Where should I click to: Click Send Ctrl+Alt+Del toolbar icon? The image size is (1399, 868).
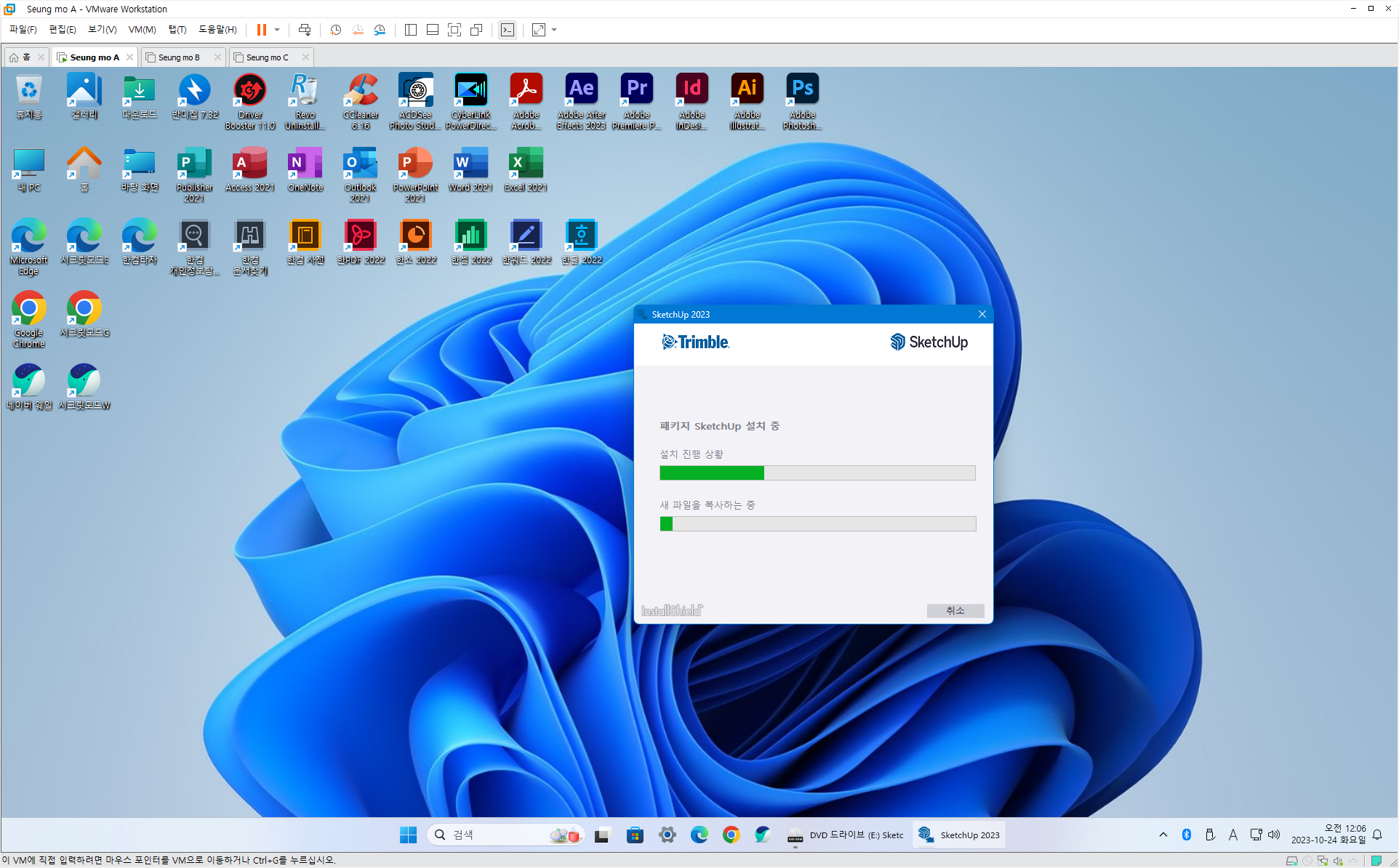click(305, 30)
